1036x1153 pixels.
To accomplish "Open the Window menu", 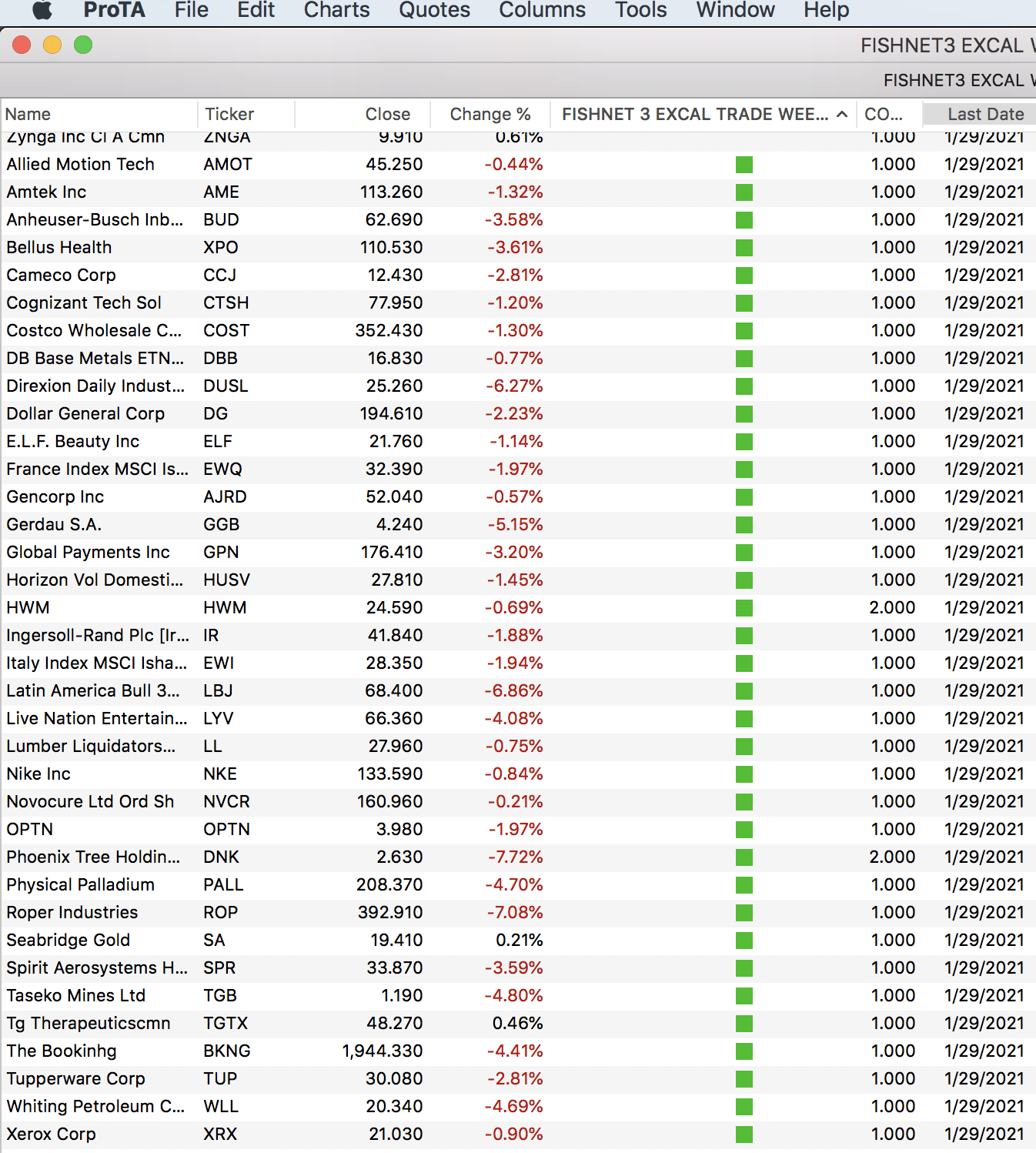I will click(735, 10).
